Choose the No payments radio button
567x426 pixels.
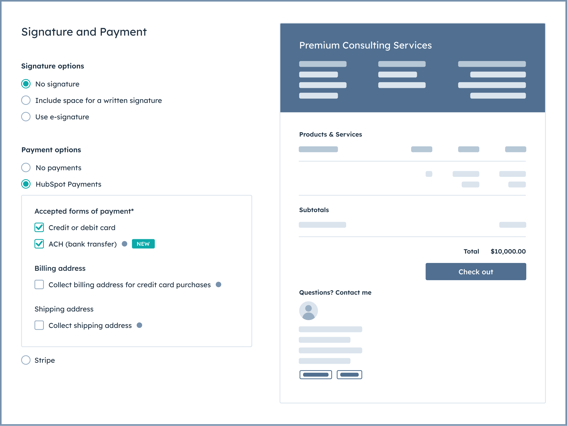coord(26,167)
